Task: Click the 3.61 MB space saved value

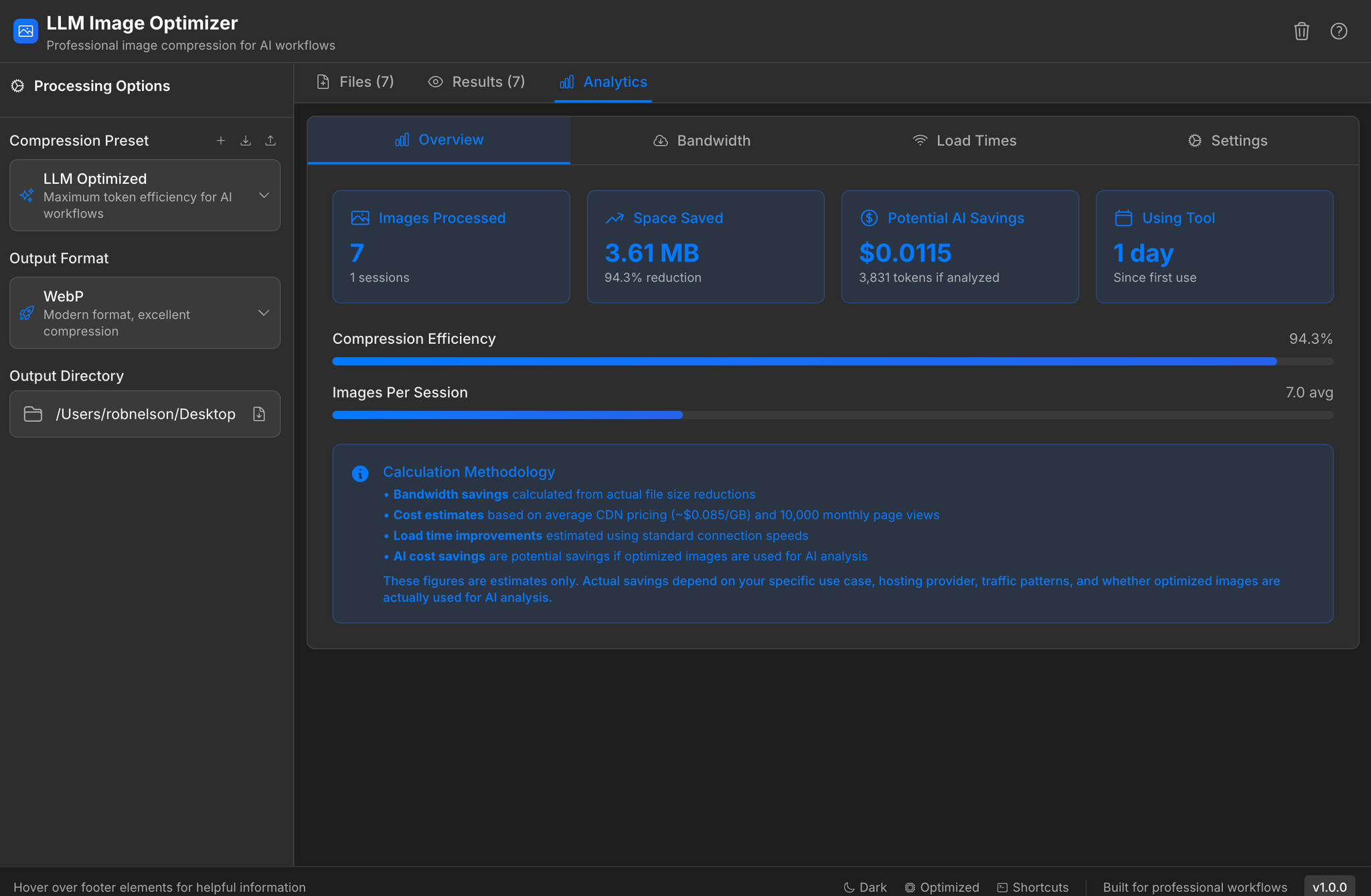Action: pos(652,253)
